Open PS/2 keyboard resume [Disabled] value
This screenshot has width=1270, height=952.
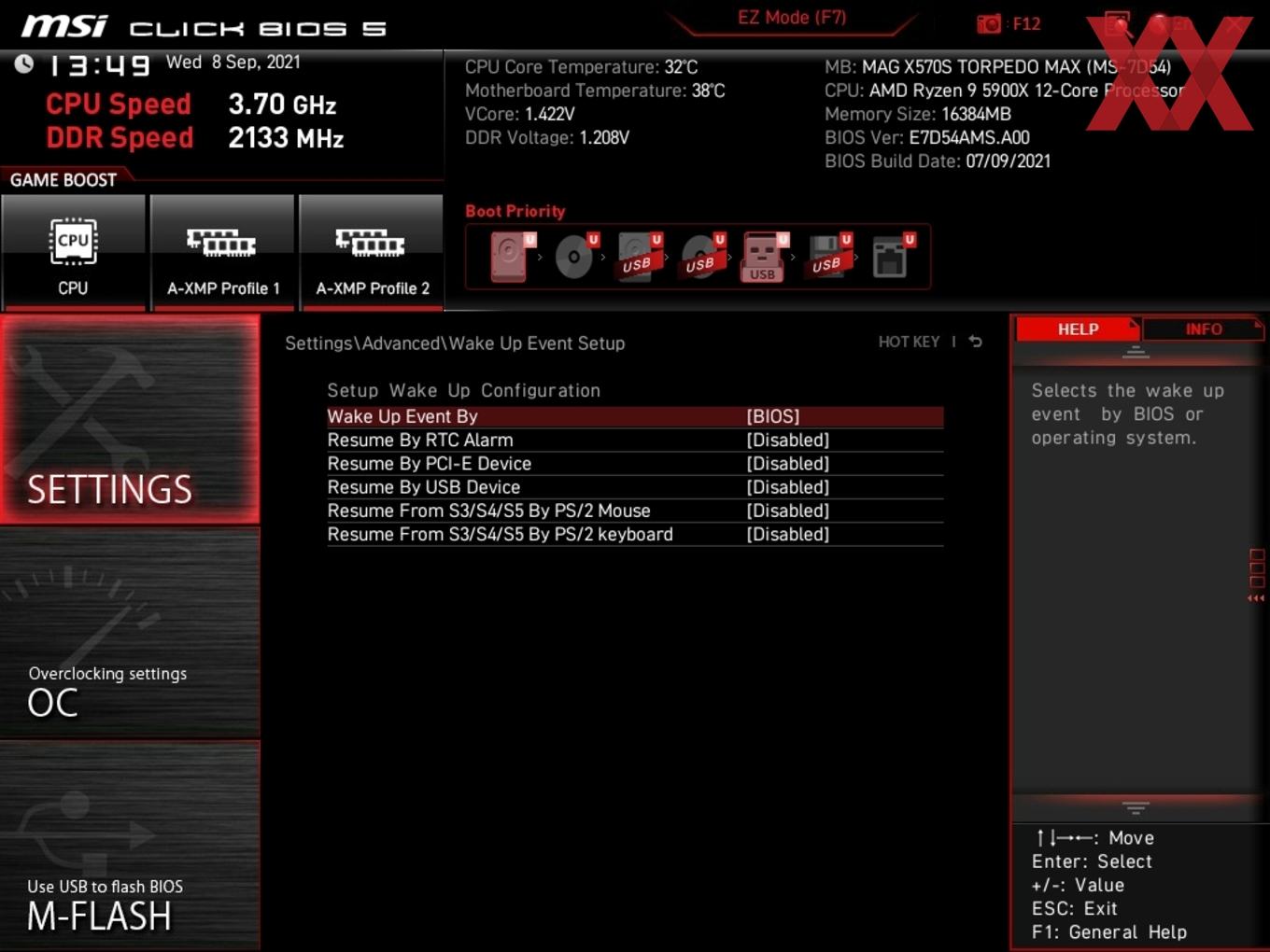[x=787, y=534]
